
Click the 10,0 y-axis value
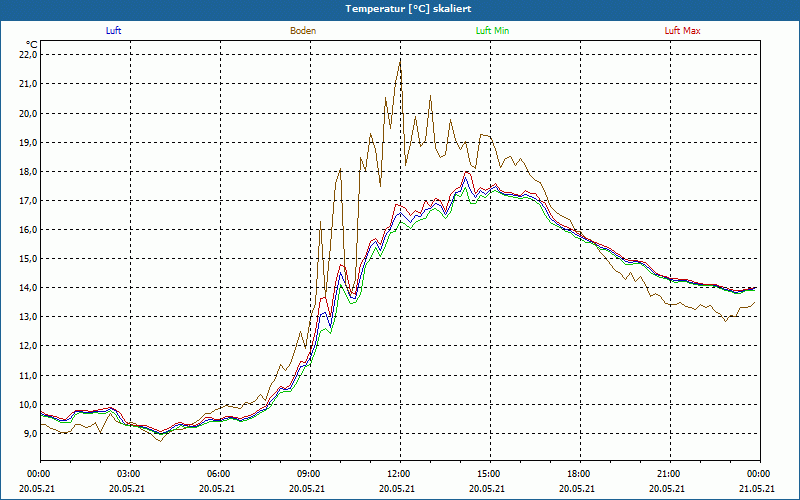pos(29,405)
